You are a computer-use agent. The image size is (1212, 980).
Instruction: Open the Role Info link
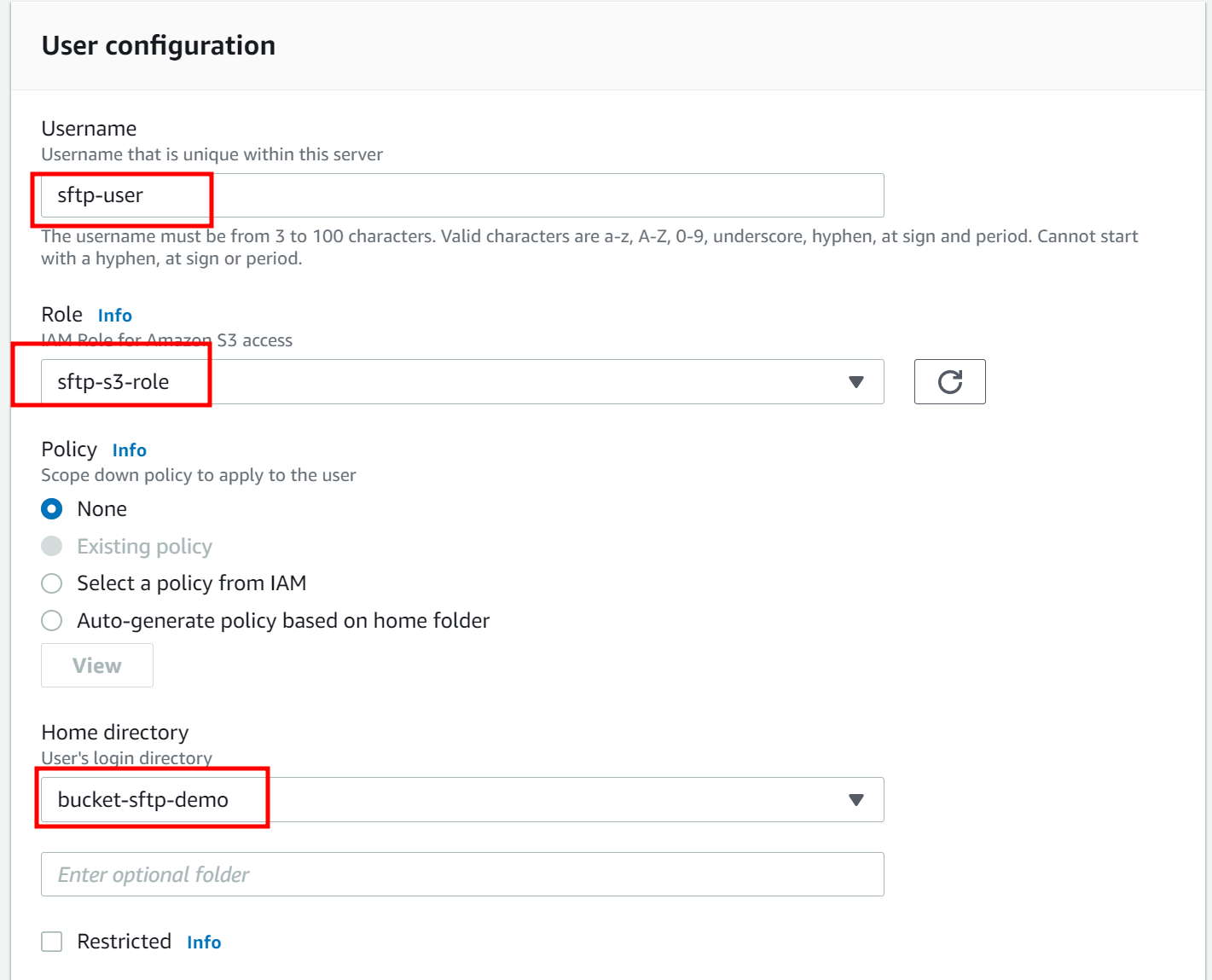(x=115, y=316)
